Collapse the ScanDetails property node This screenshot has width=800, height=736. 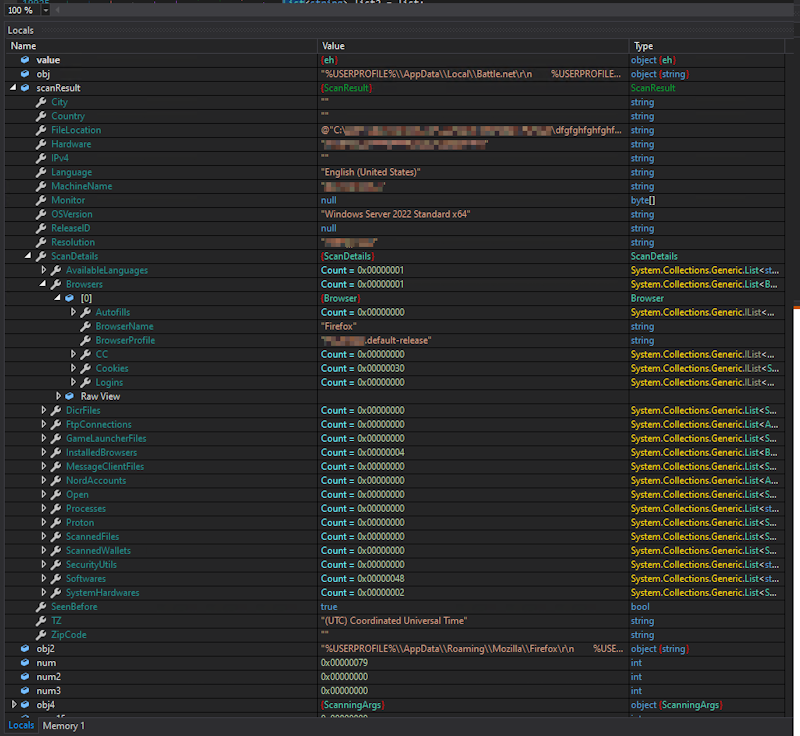(x=28, y=256)
